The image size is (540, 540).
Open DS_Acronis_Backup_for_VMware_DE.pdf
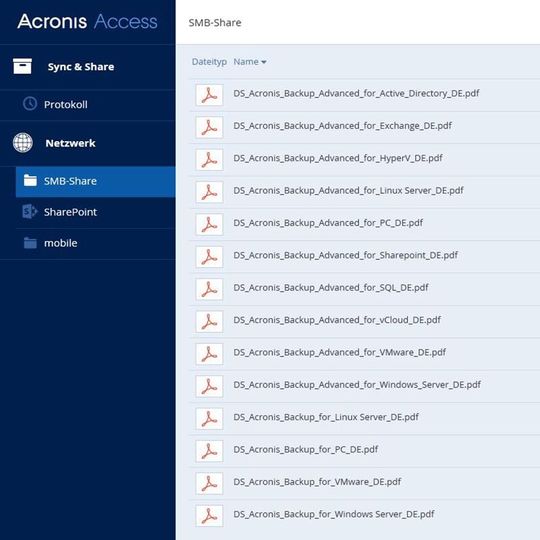pos(317,482)
